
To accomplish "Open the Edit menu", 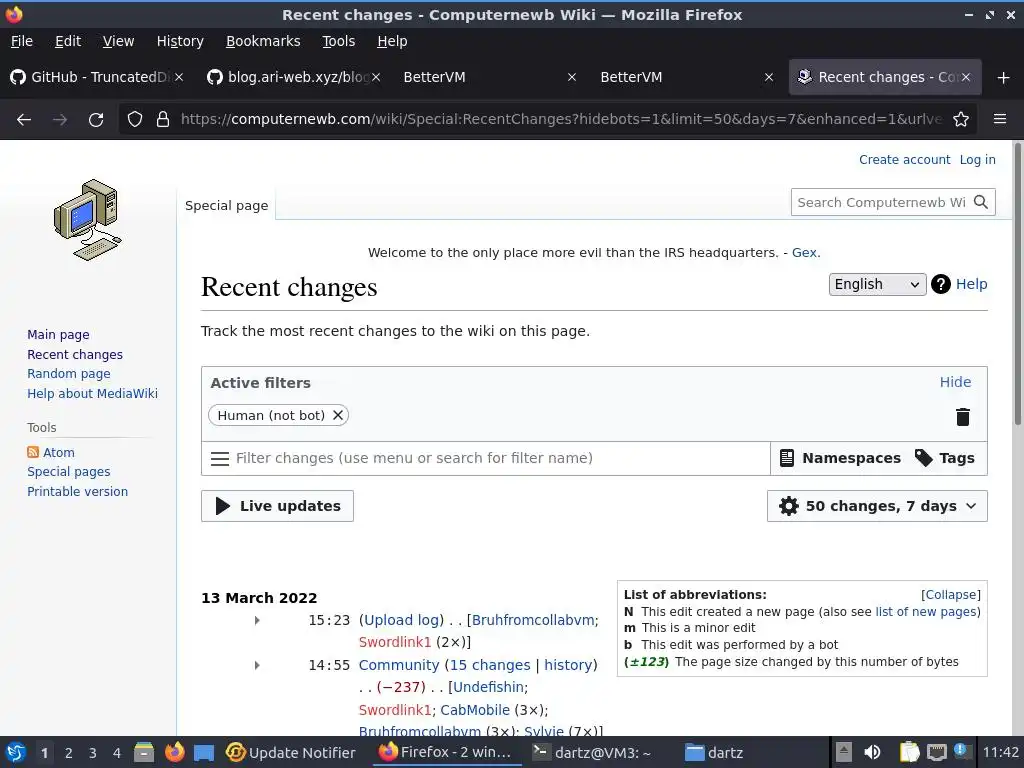I will [68, 41].
